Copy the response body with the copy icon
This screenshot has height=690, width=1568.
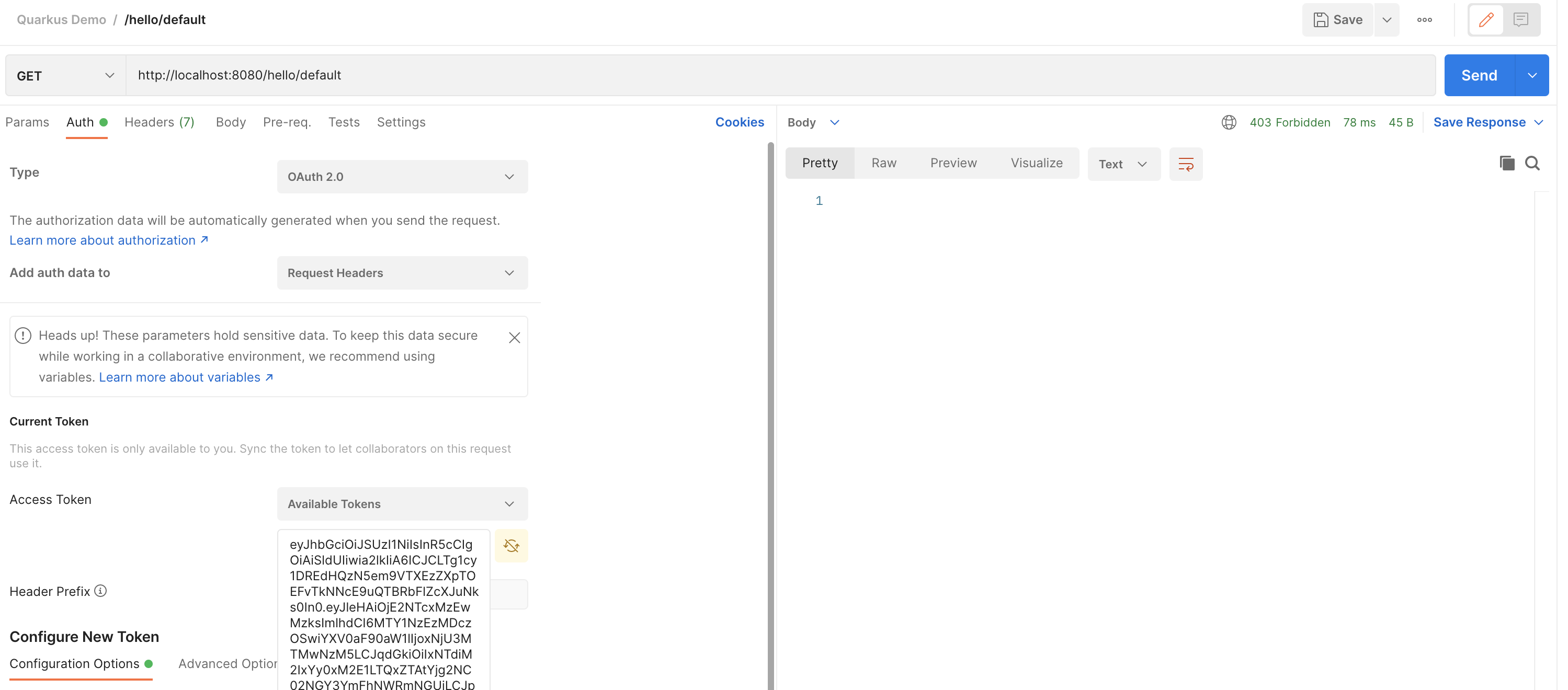click(1506, 163)
